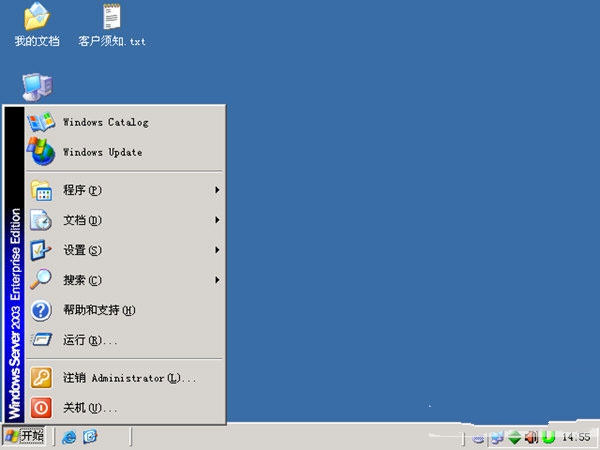Select 设置(S) in the Start menu
Viewport: 600px width, 450px height.
(x=125, y=250)
